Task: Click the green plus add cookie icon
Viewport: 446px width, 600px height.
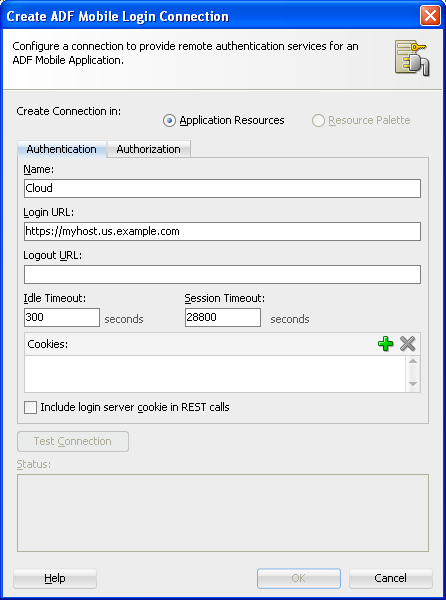Action: click(x=385, y=344)
